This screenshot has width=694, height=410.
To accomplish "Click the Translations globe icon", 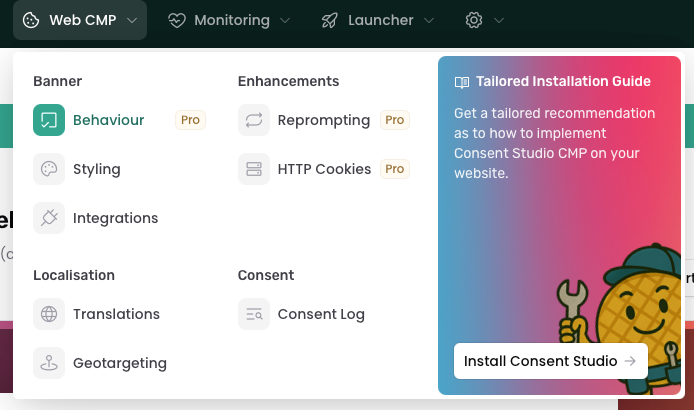I will tap(49, 314).
